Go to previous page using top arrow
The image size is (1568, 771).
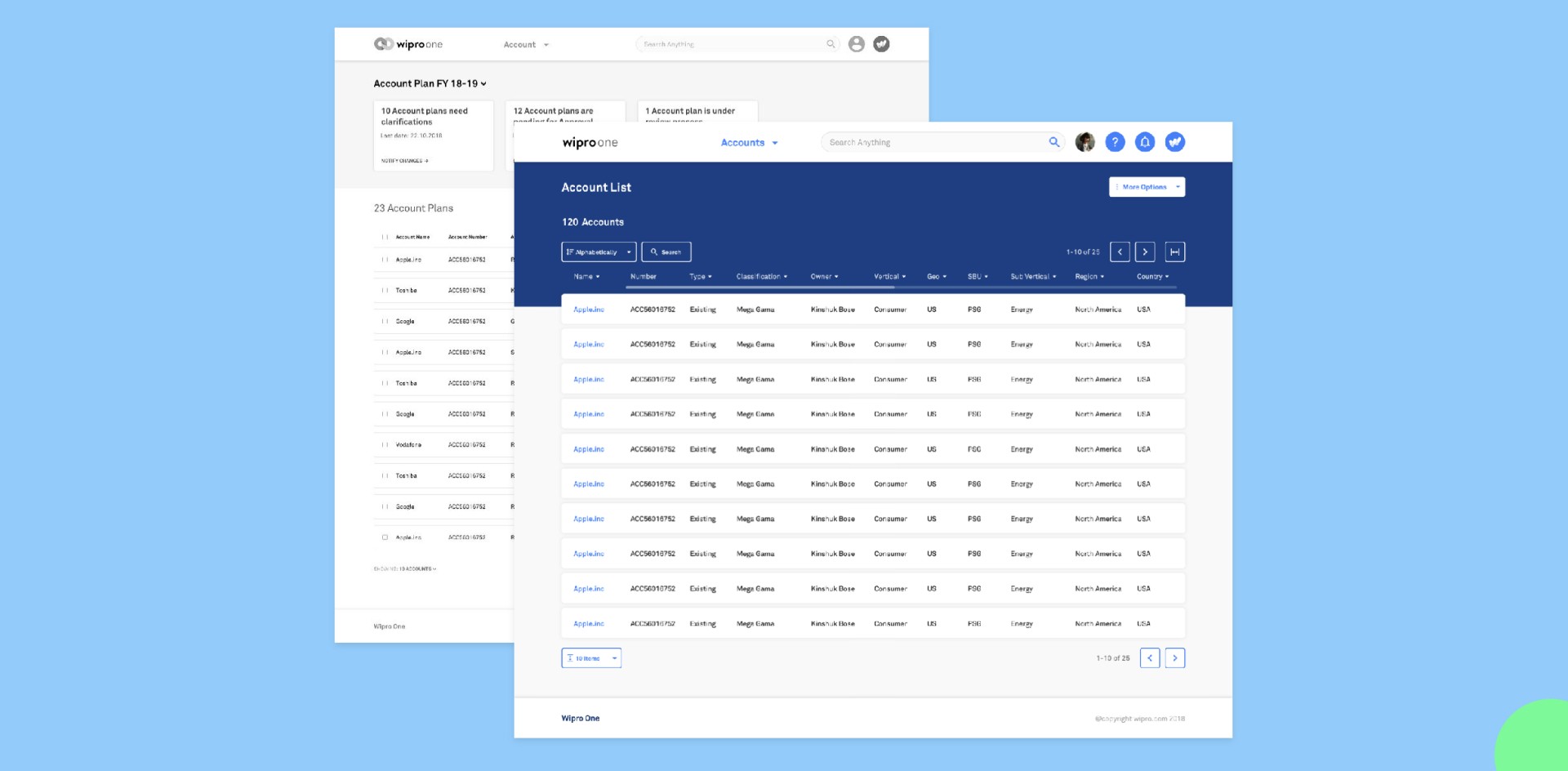click(1120, 252)
